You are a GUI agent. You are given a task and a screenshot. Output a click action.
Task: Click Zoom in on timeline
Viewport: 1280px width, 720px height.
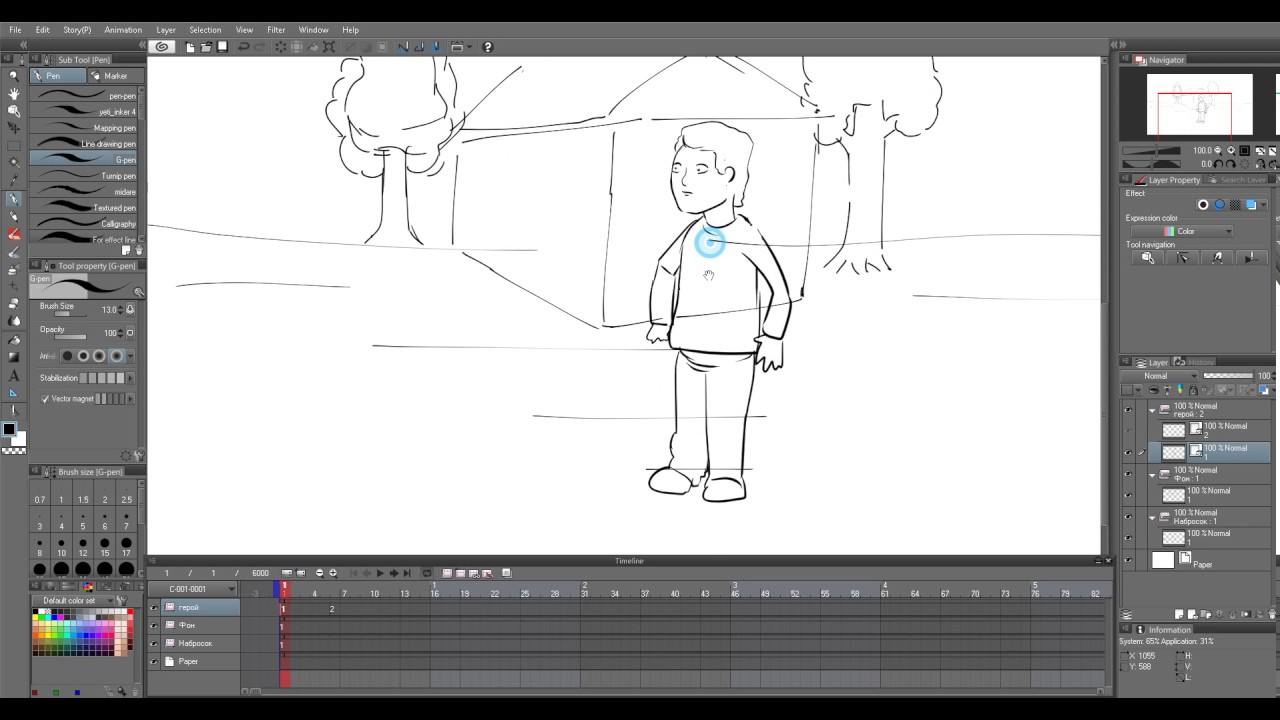(333, 573)
